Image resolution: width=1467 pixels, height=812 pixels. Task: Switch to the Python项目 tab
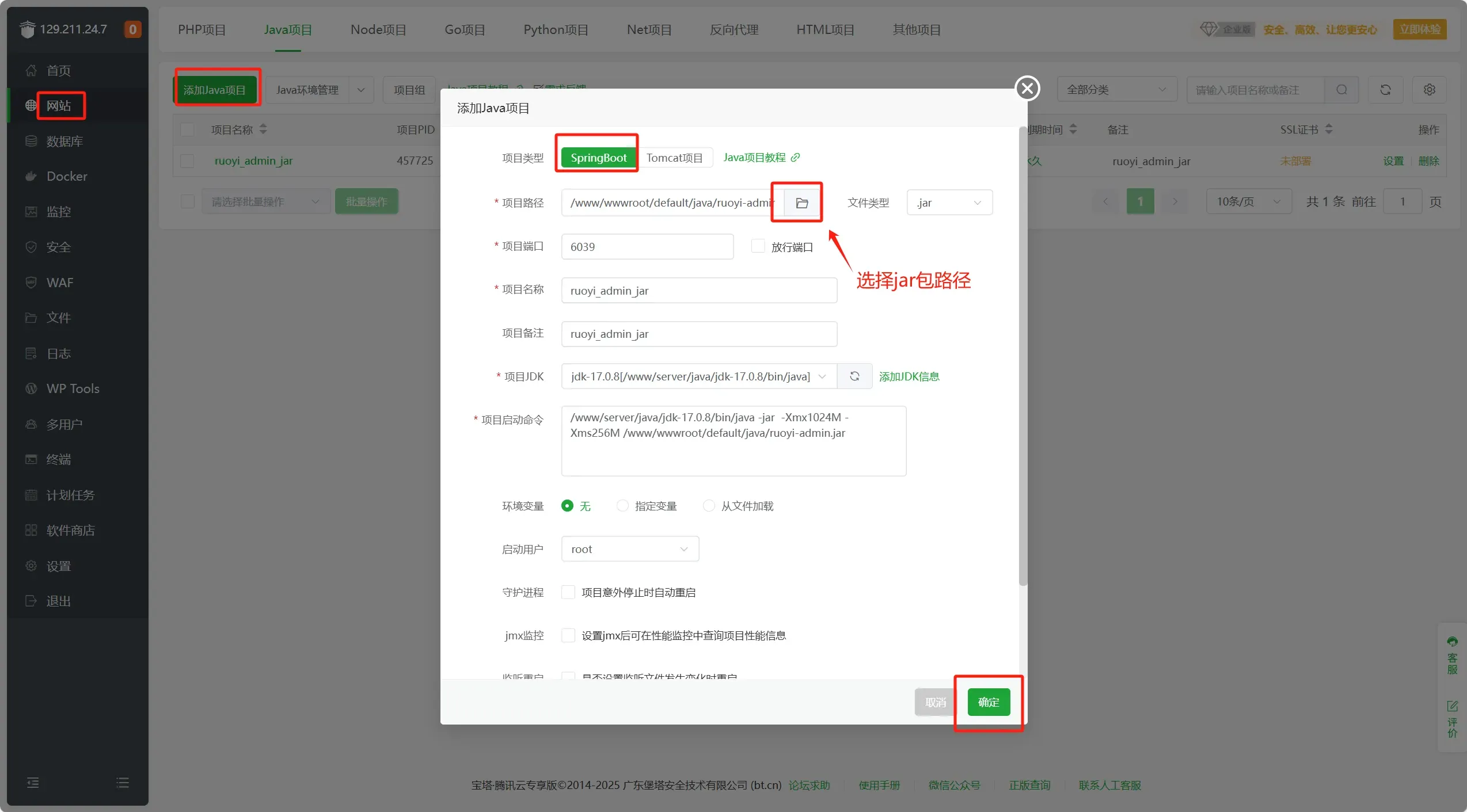point(556,29)
